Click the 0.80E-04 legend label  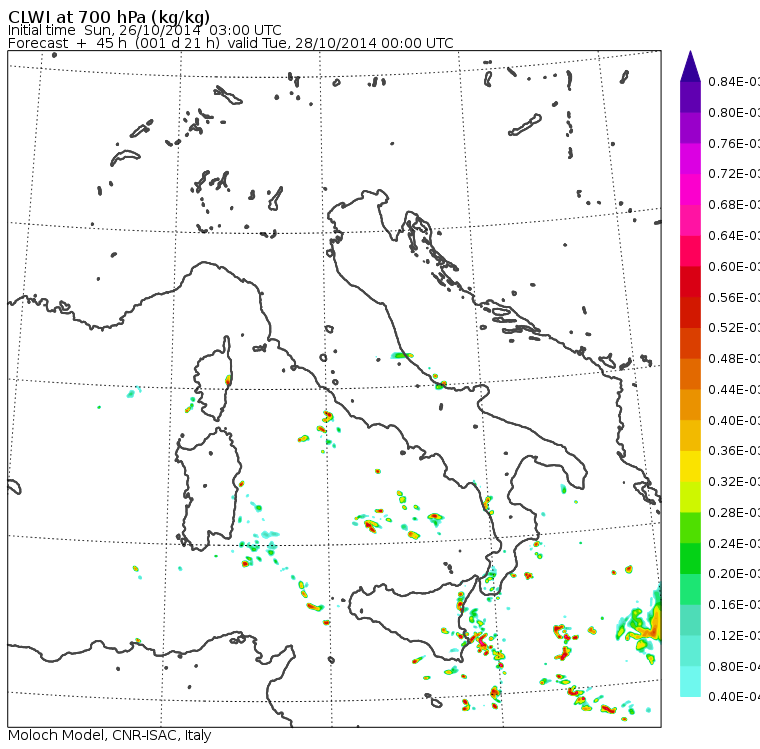pyautogui.click(x=734, y=667)
